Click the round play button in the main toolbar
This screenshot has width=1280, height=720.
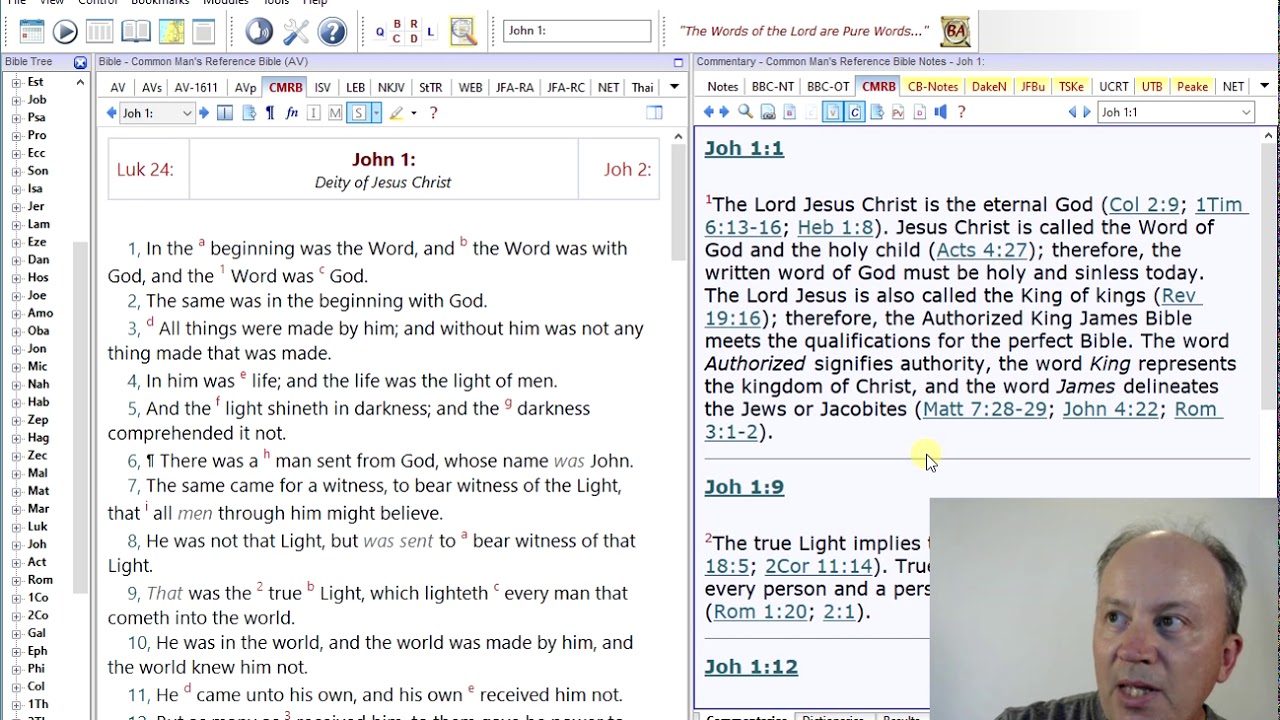click(65, 32)
